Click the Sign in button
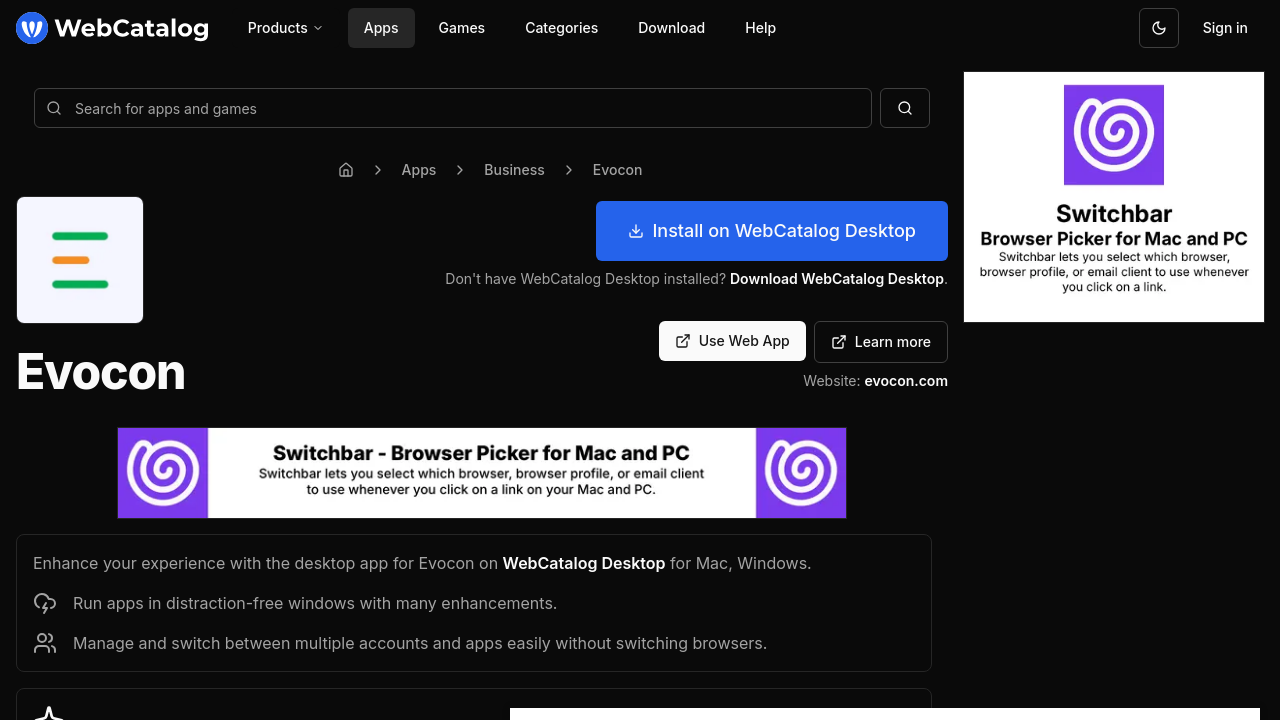Image resolution: width=1280 pixels, height=720 pixels. pyautogui.click(x=1225, y=28)
